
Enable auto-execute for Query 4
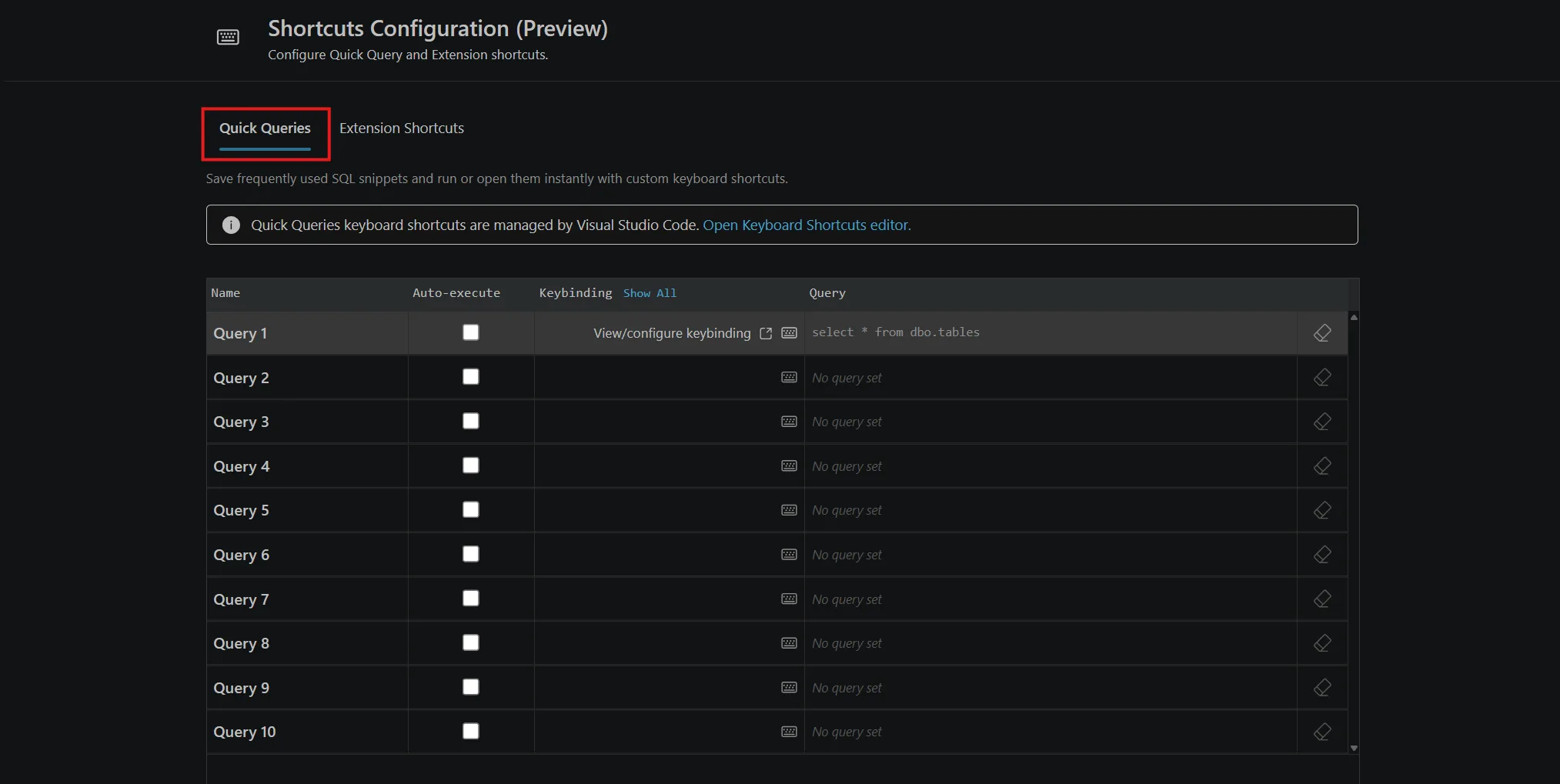click(471, 465)
